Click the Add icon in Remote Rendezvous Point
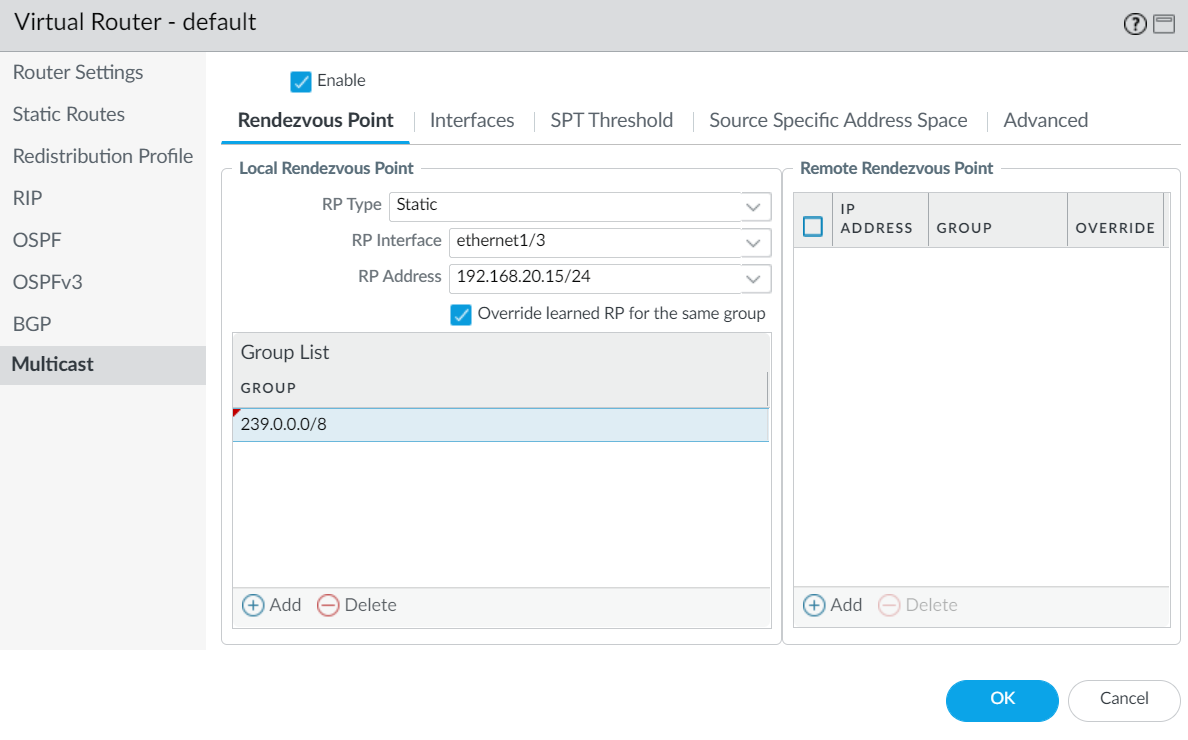This screenshot has width=1188, height=740. (814, 605)
